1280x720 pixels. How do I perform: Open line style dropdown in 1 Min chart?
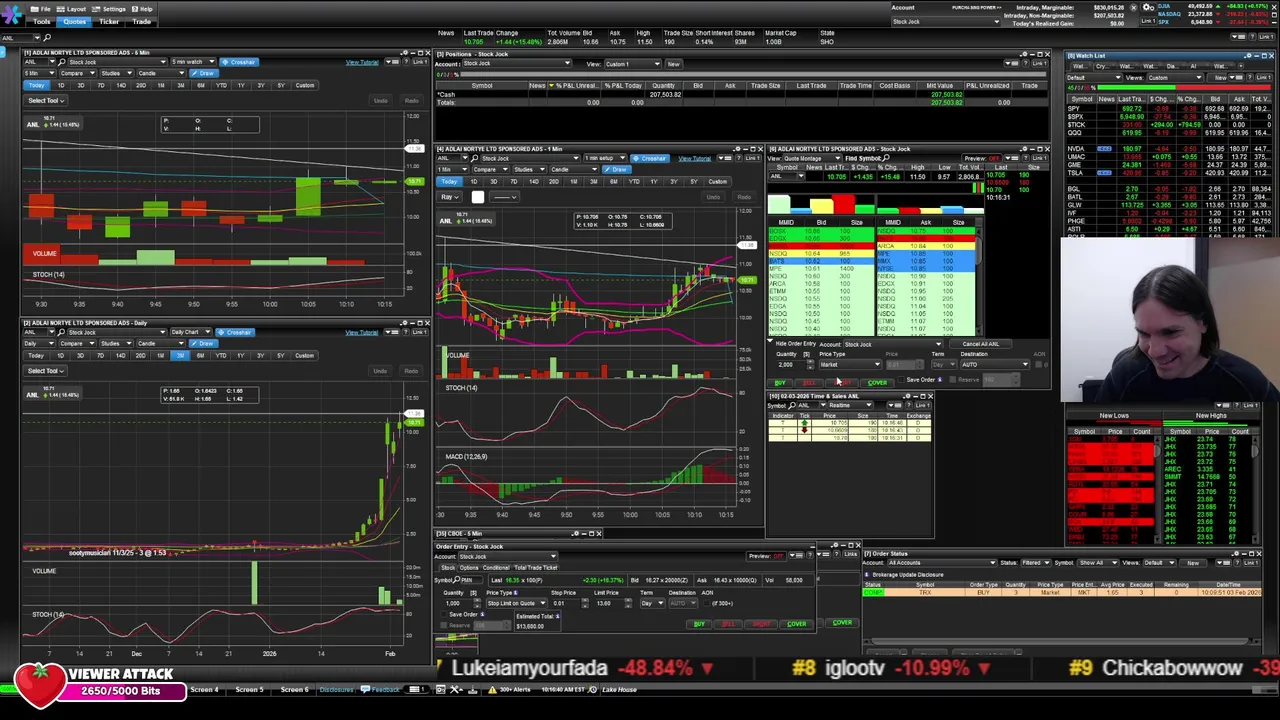point(506,197)
